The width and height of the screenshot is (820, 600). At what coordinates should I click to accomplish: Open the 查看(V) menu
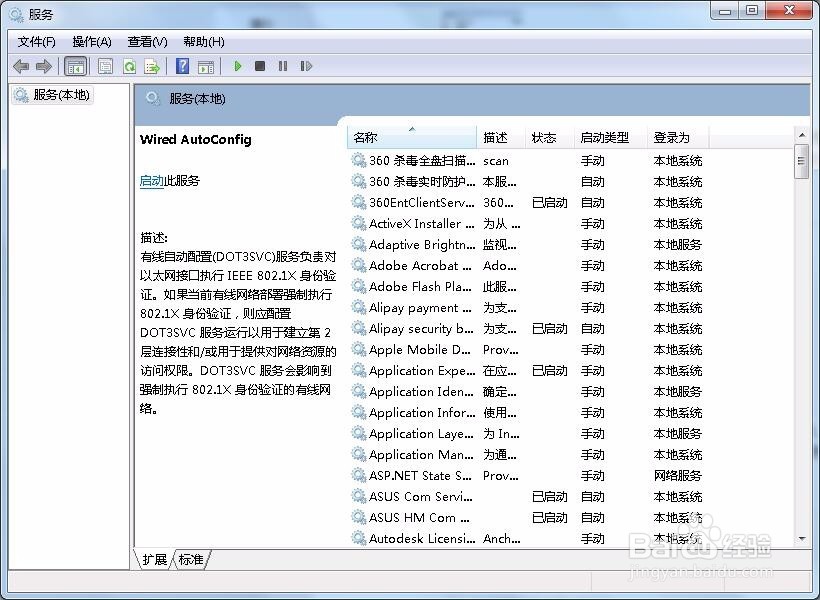pyautogui.click(x=147, y=42)
